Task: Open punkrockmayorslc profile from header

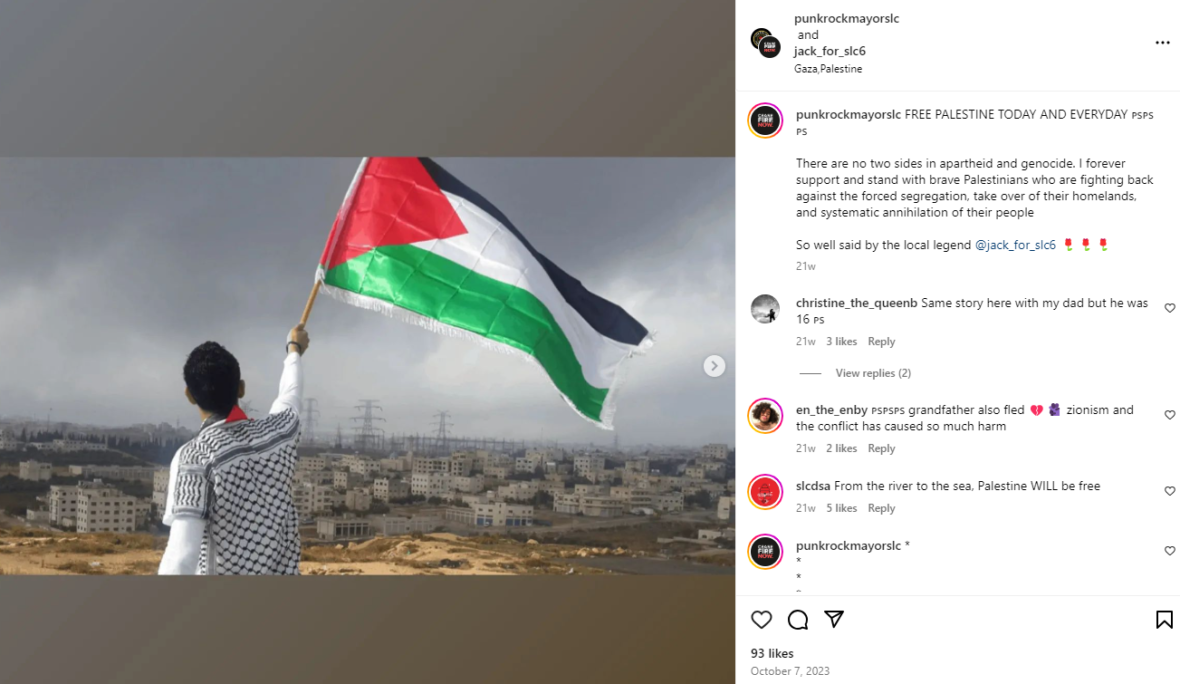Action: coord(847,18)
